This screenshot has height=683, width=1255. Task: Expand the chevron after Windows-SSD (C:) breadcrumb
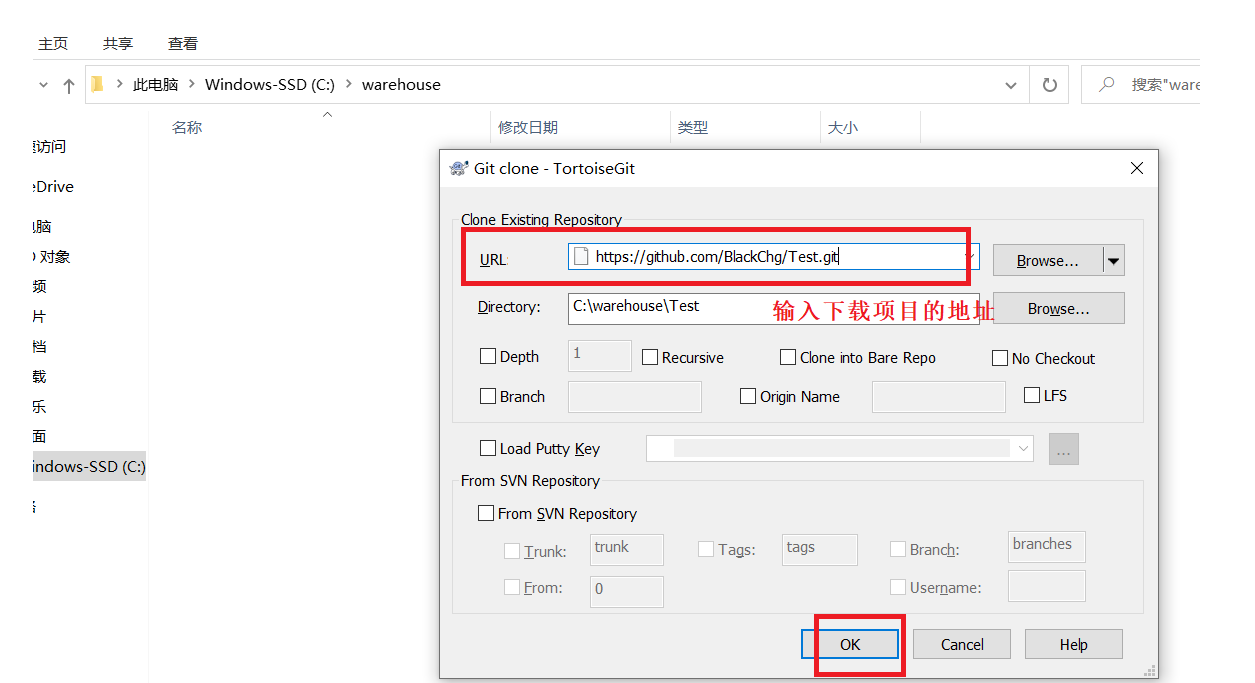349,84
